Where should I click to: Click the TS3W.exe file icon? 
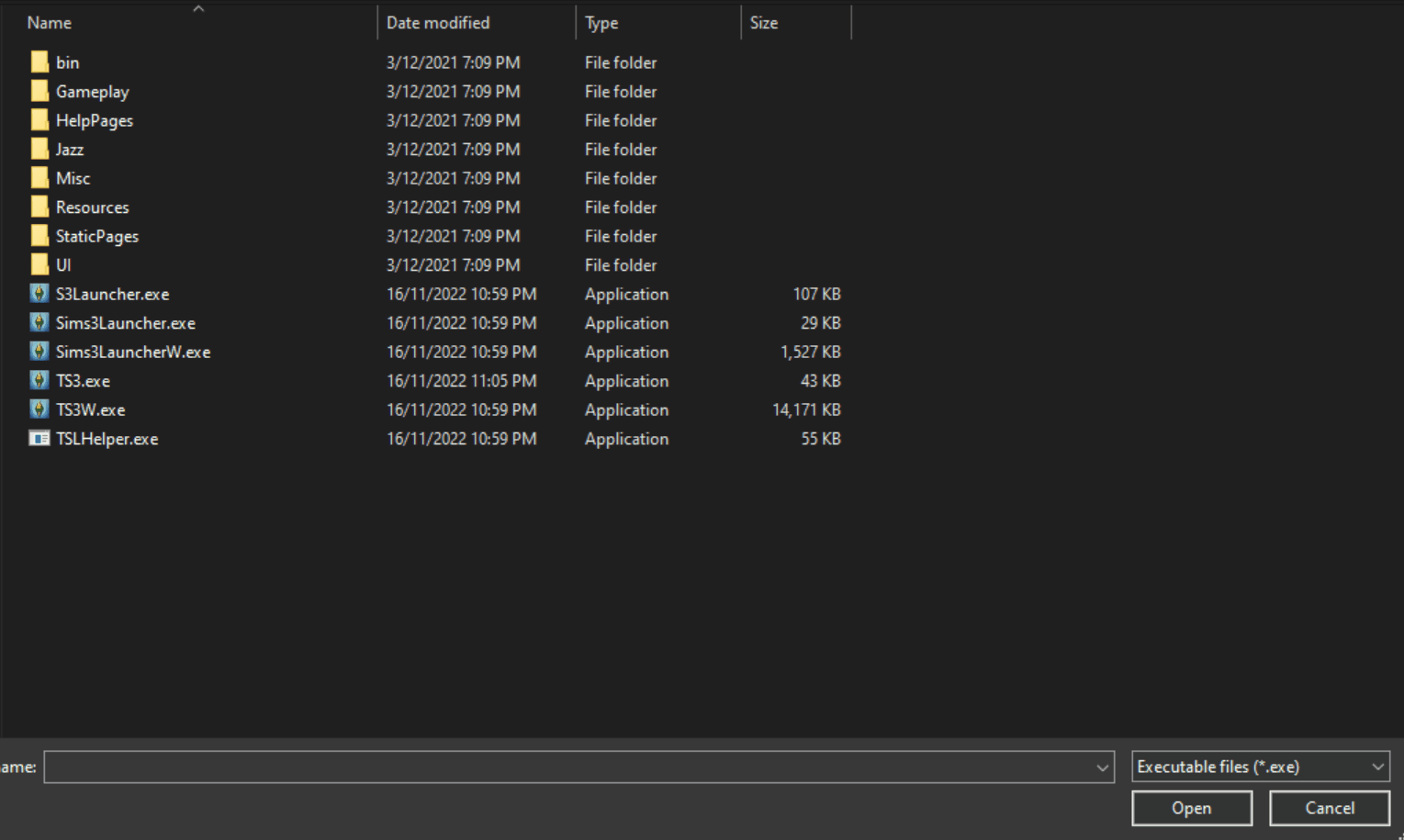[x=39, y=409]
